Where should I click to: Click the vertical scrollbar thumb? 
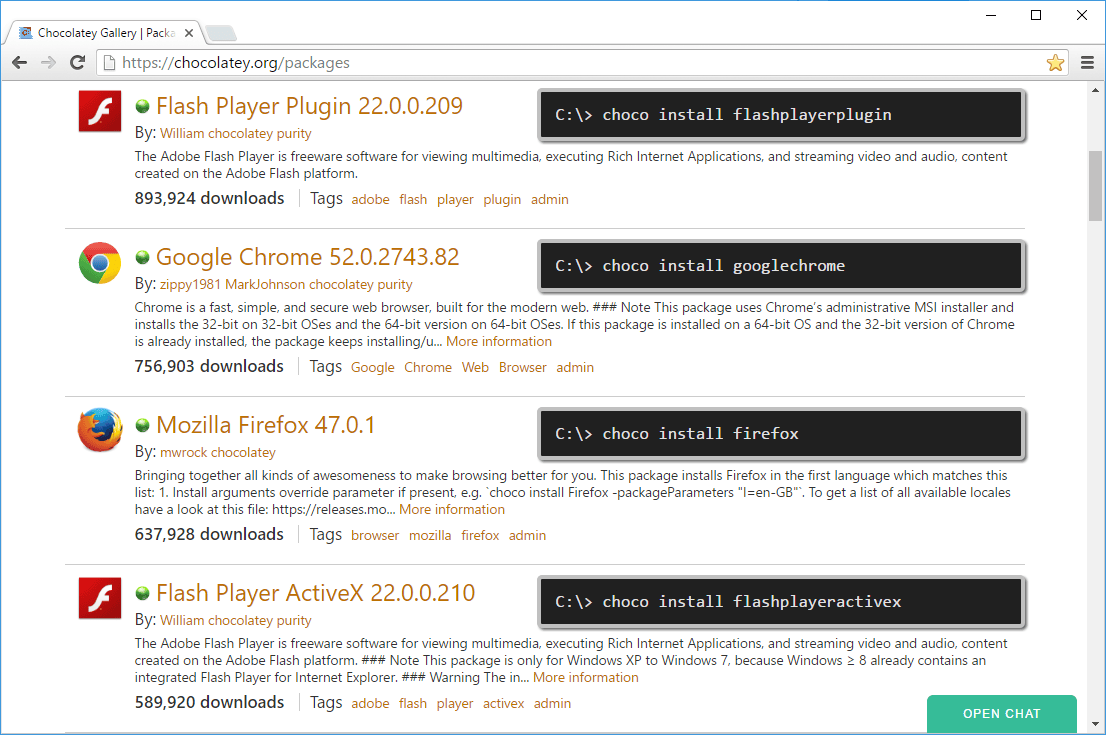[1095, 186]
